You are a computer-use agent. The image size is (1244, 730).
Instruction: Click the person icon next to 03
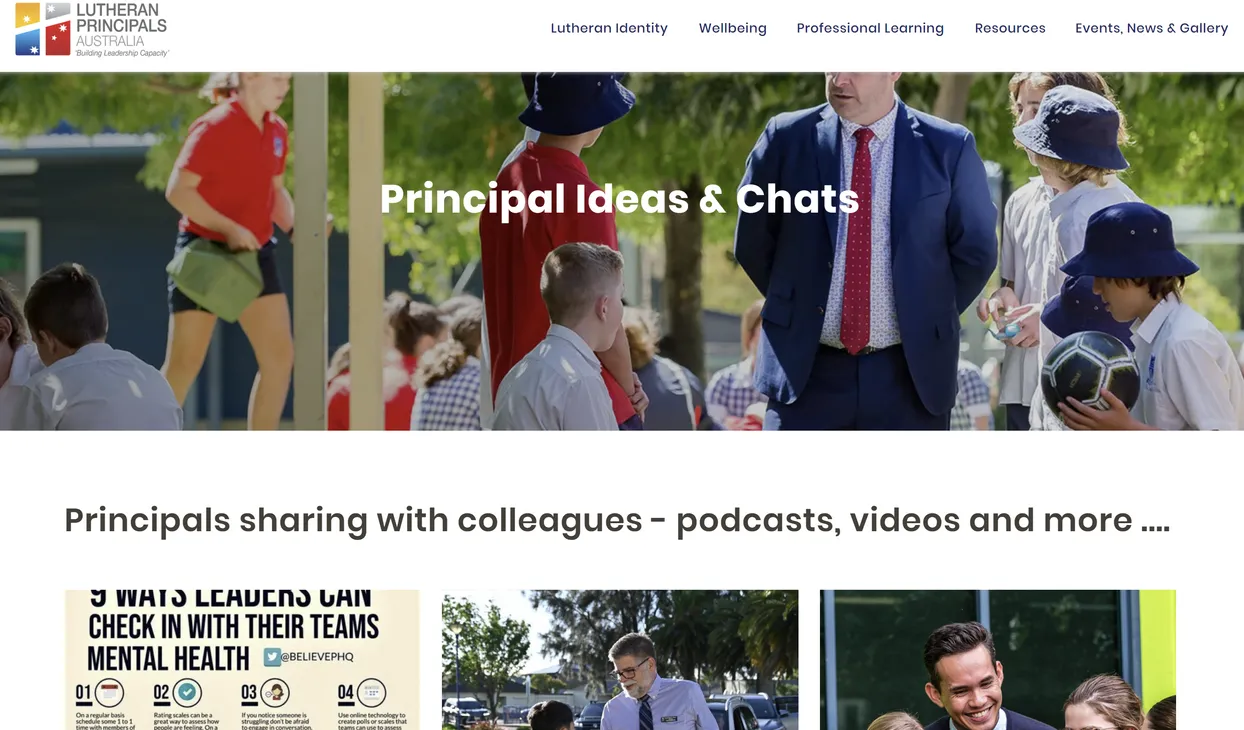click(275, 692)
